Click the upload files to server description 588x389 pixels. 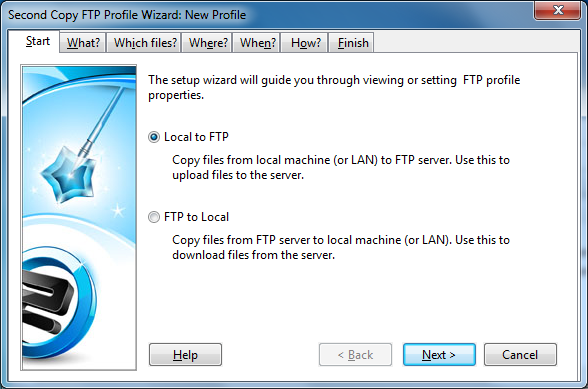tap(341, 167)
